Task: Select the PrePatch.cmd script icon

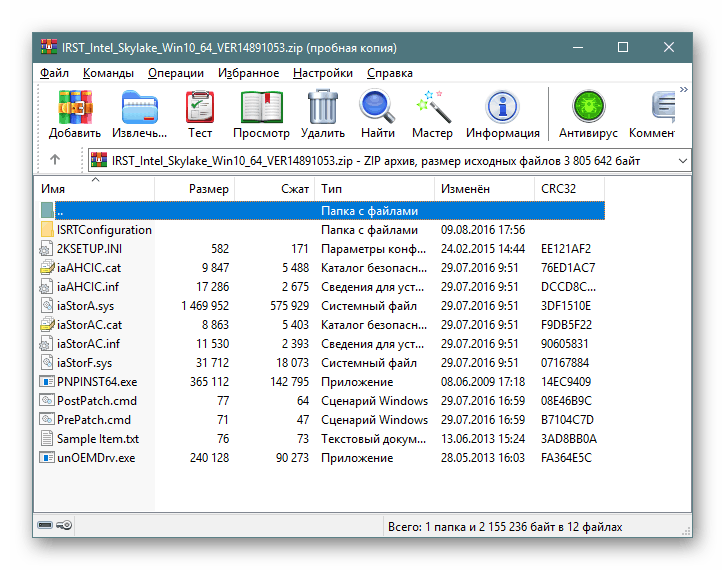Action: click(x=47, y=420)
